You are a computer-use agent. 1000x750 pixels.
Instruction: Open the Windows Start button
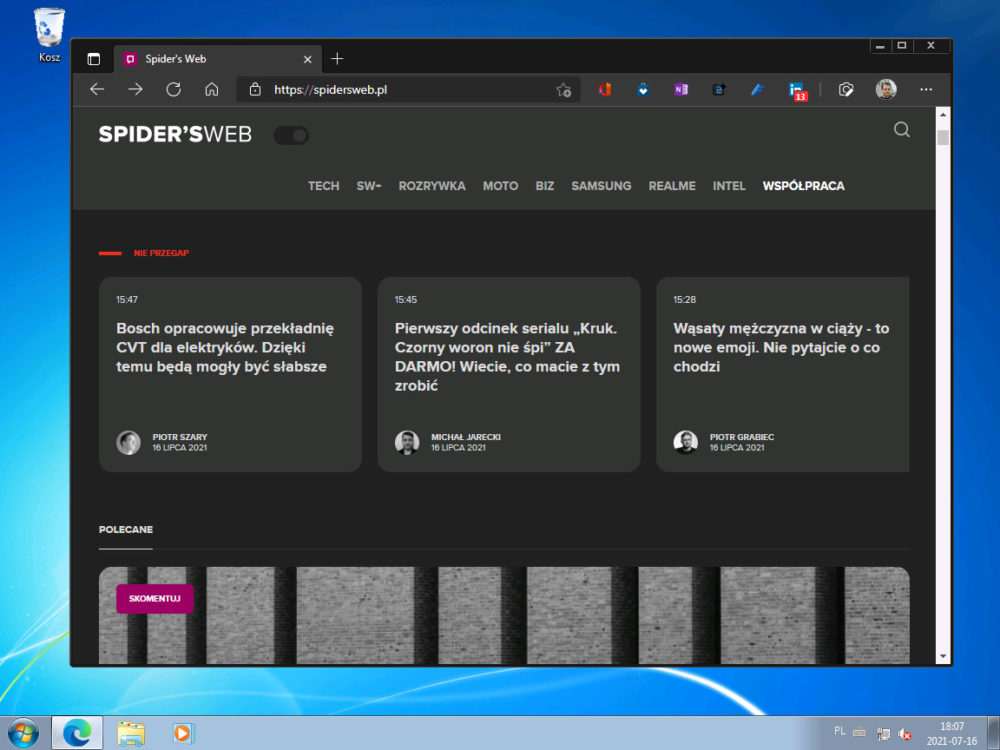(x=23, y=733)
